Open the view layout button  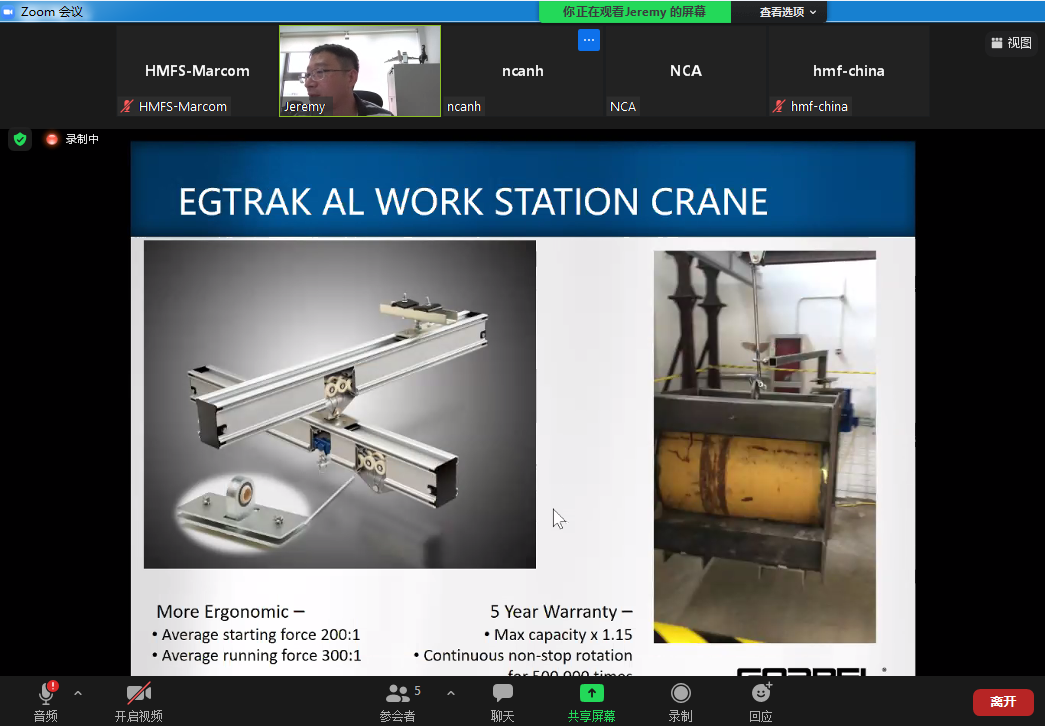[x=1010, y=43]
